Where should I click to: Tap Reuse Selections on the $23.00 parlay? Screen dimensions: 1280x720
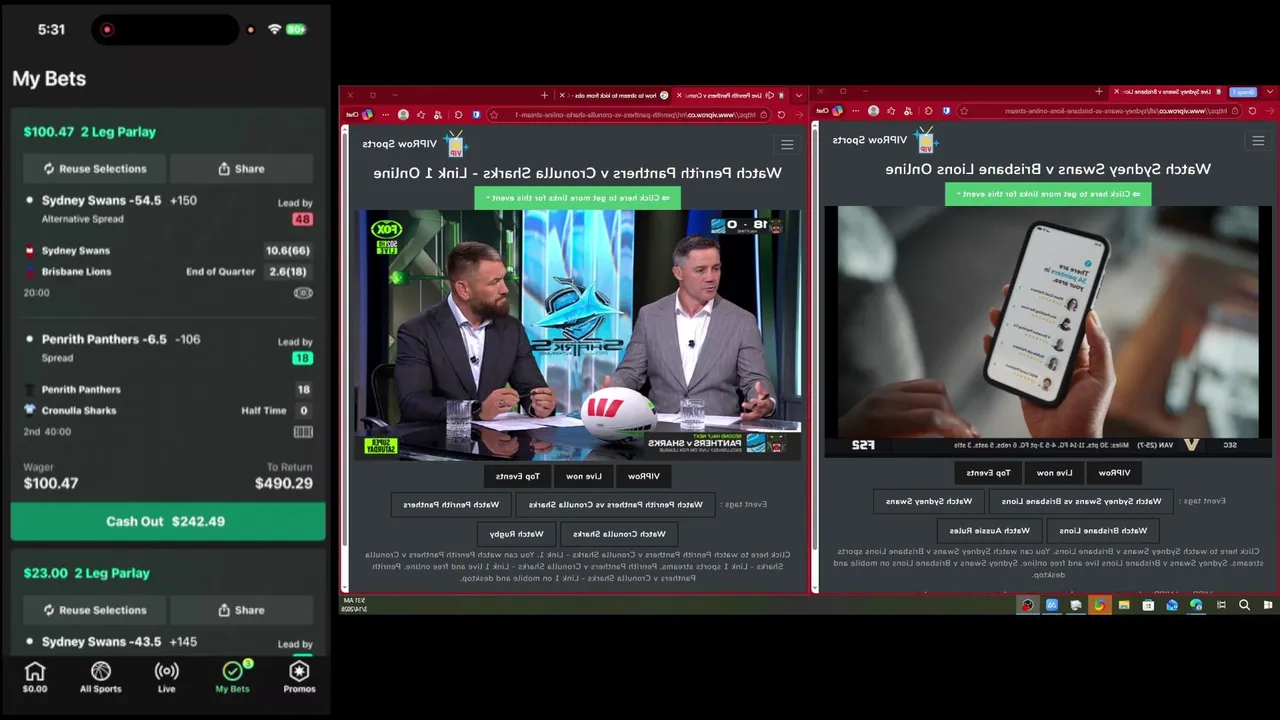pos(95,610)
